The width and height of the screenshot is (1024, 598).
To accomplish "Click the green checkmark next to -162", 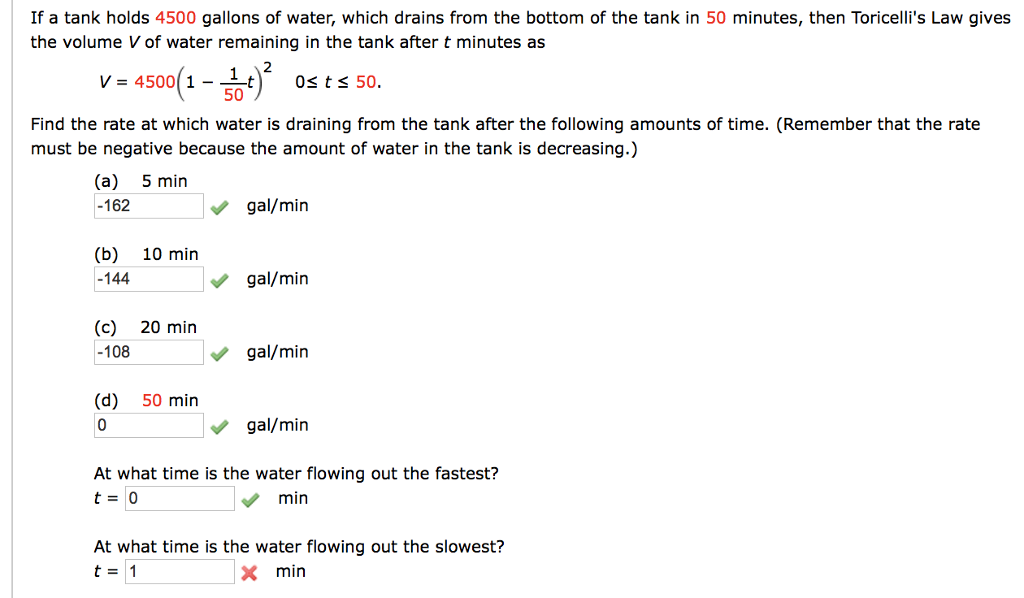I will pos(219,205).
